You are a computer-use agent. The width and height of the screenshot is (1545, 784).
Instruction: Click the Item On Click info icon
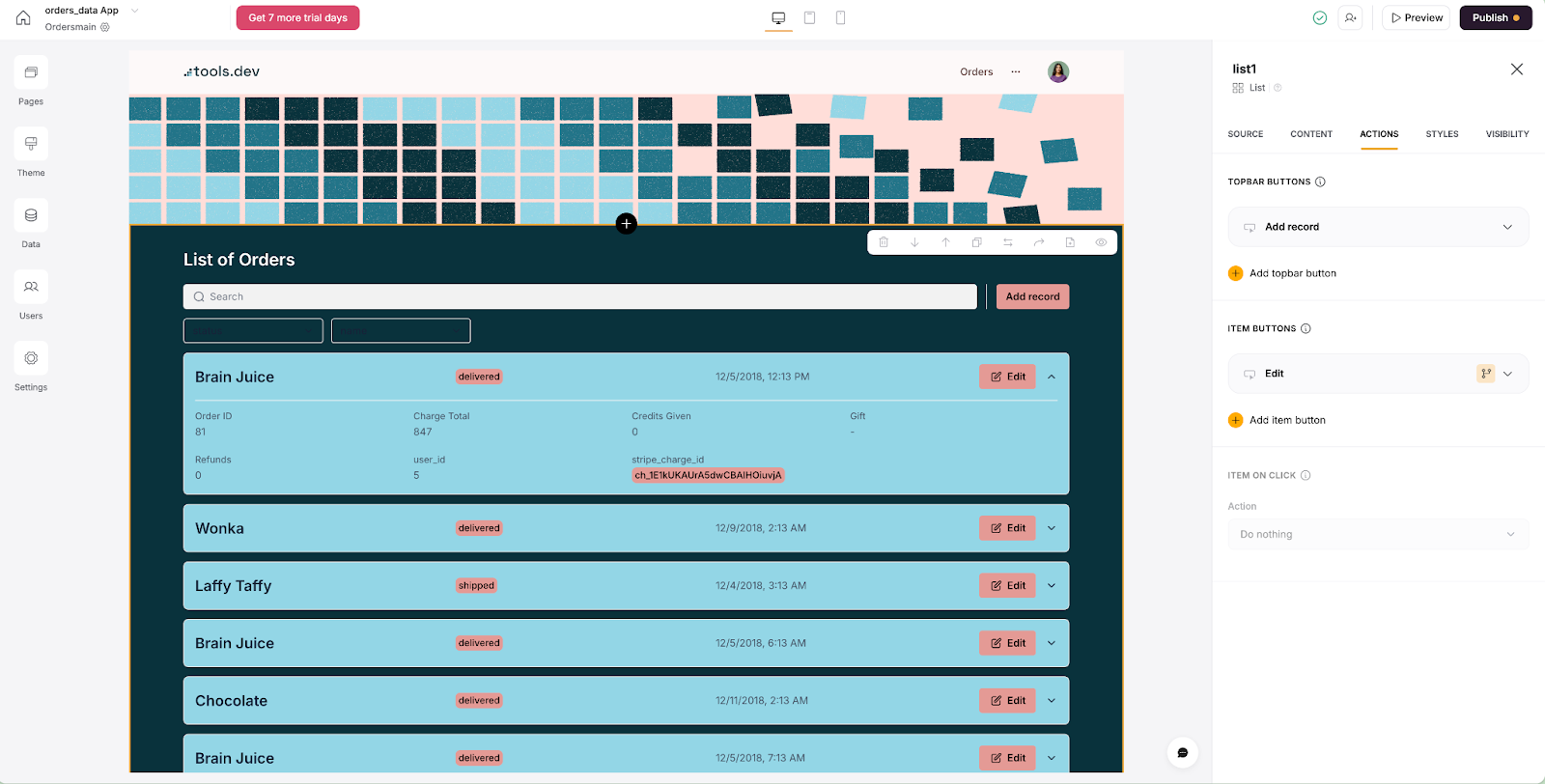pyautogui.click(x=1306, y=475)
